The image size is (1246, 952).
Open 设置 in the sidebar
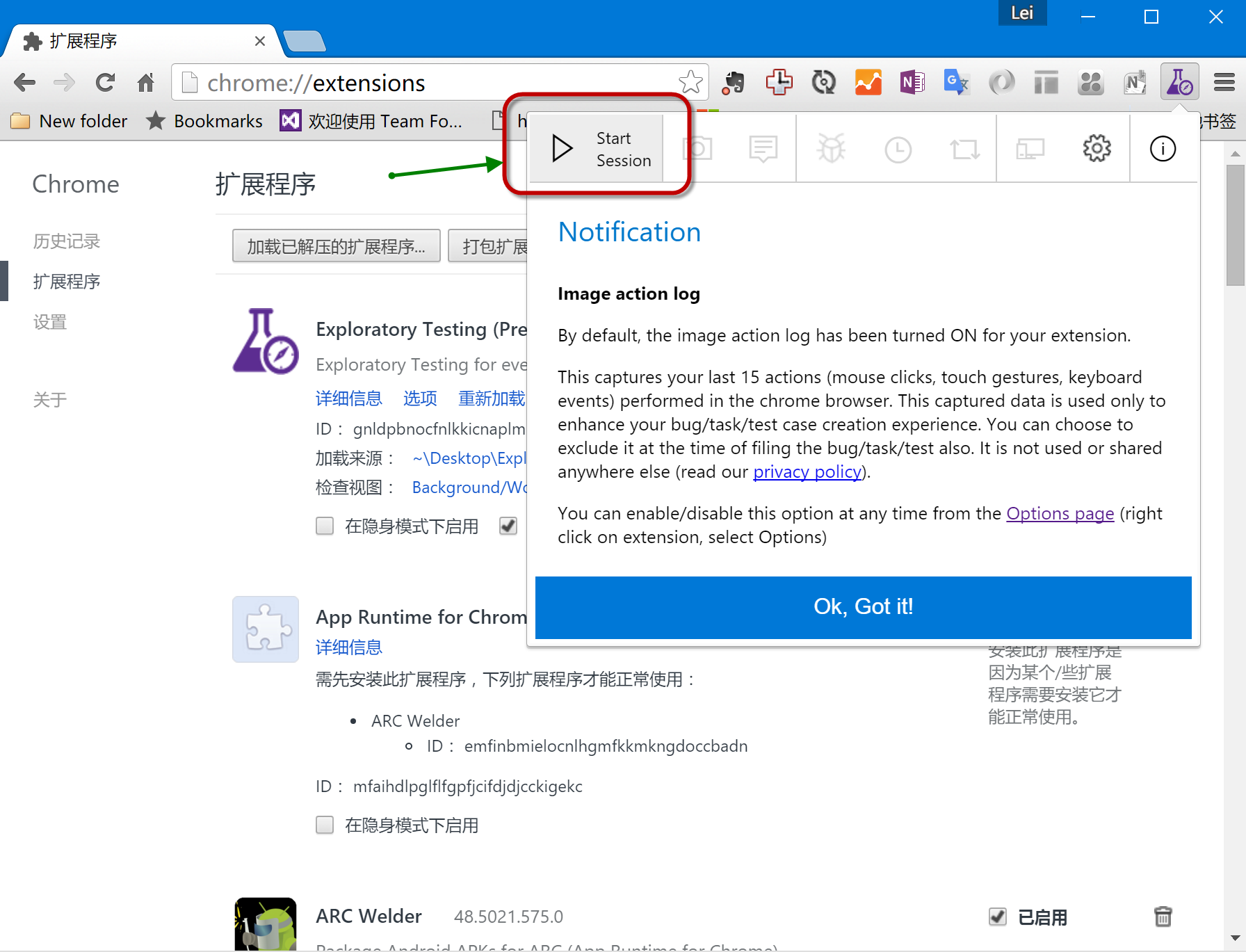pos(50,322)
